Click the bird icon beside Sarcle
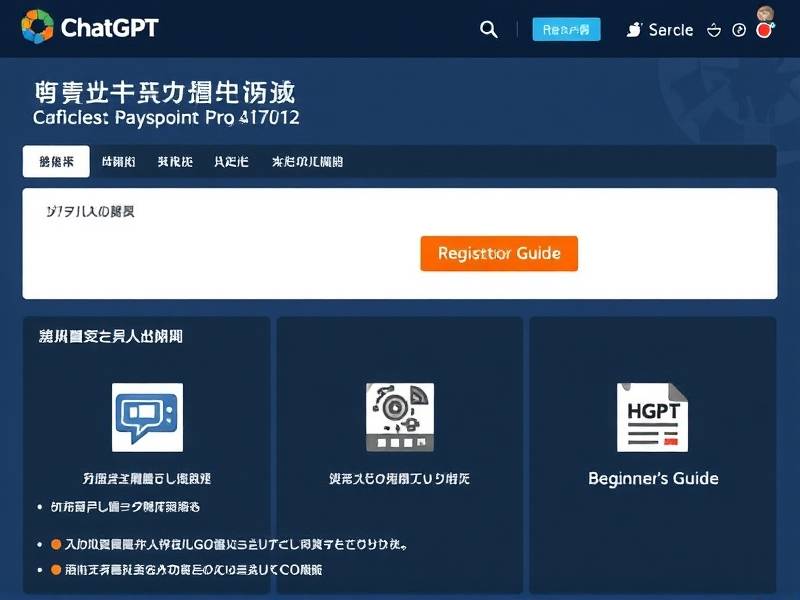The height and width of the screenshot is (600, 800). 633,30
